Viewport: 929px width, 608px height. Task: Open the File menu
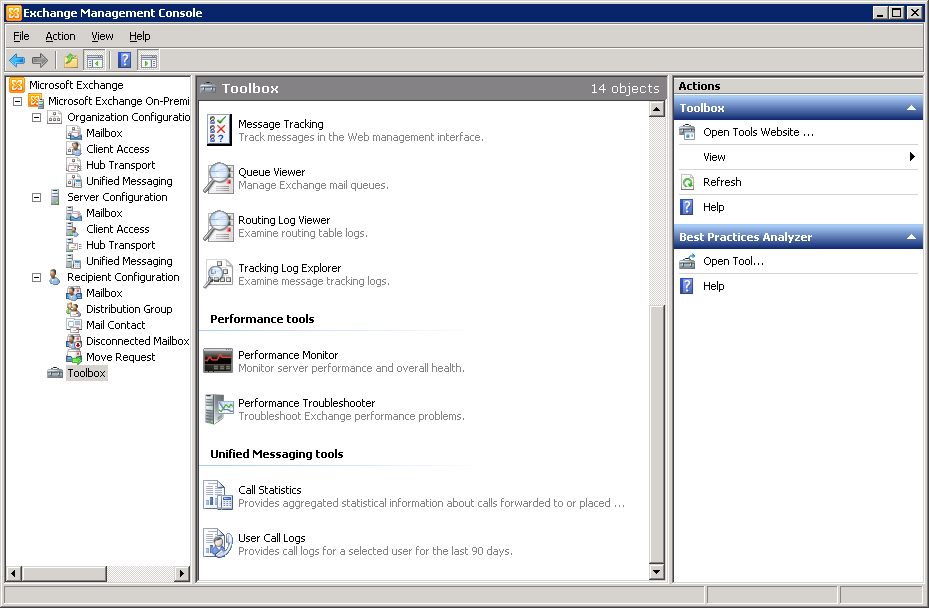[21, 36]
